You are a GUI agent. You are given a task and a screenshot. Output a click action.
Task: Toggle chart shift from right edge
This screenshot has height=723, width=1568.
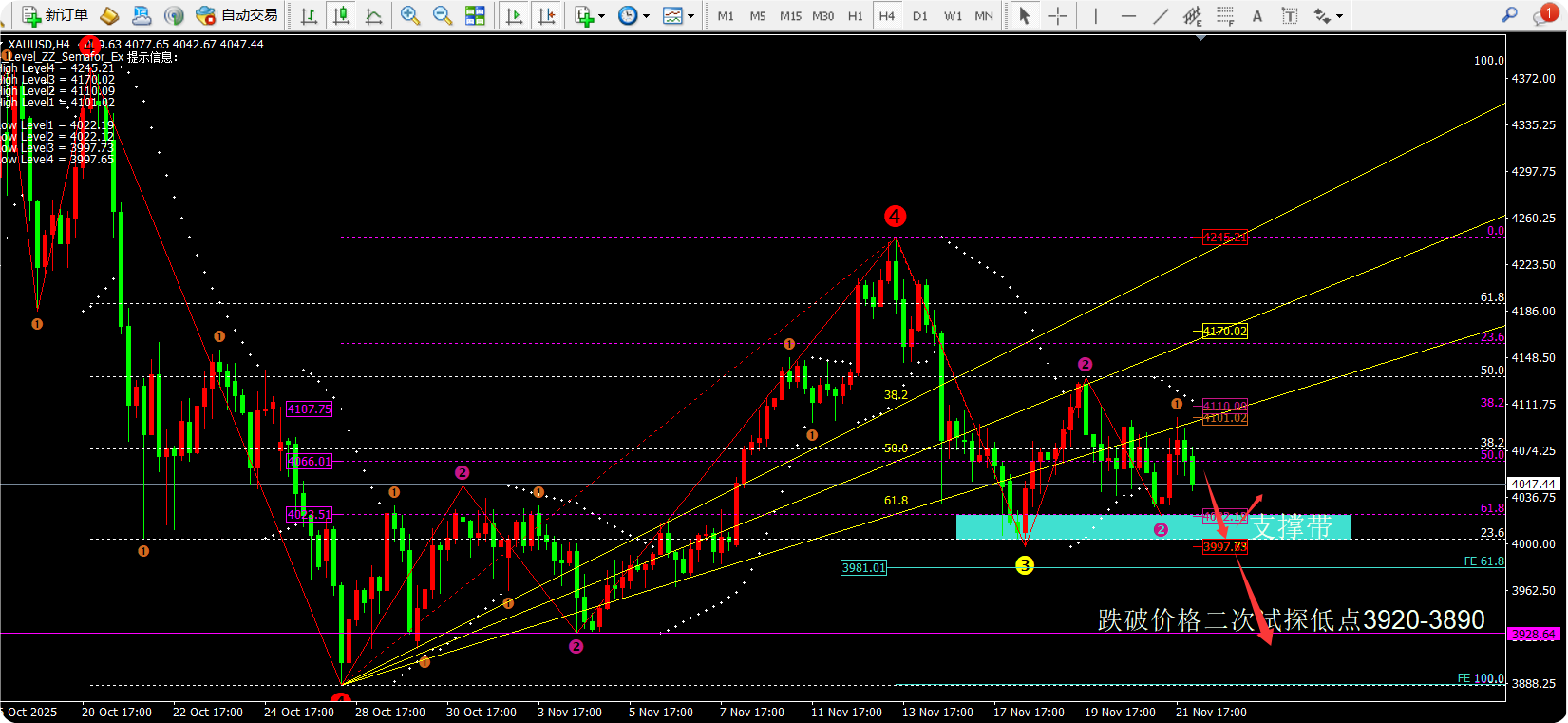546,15
